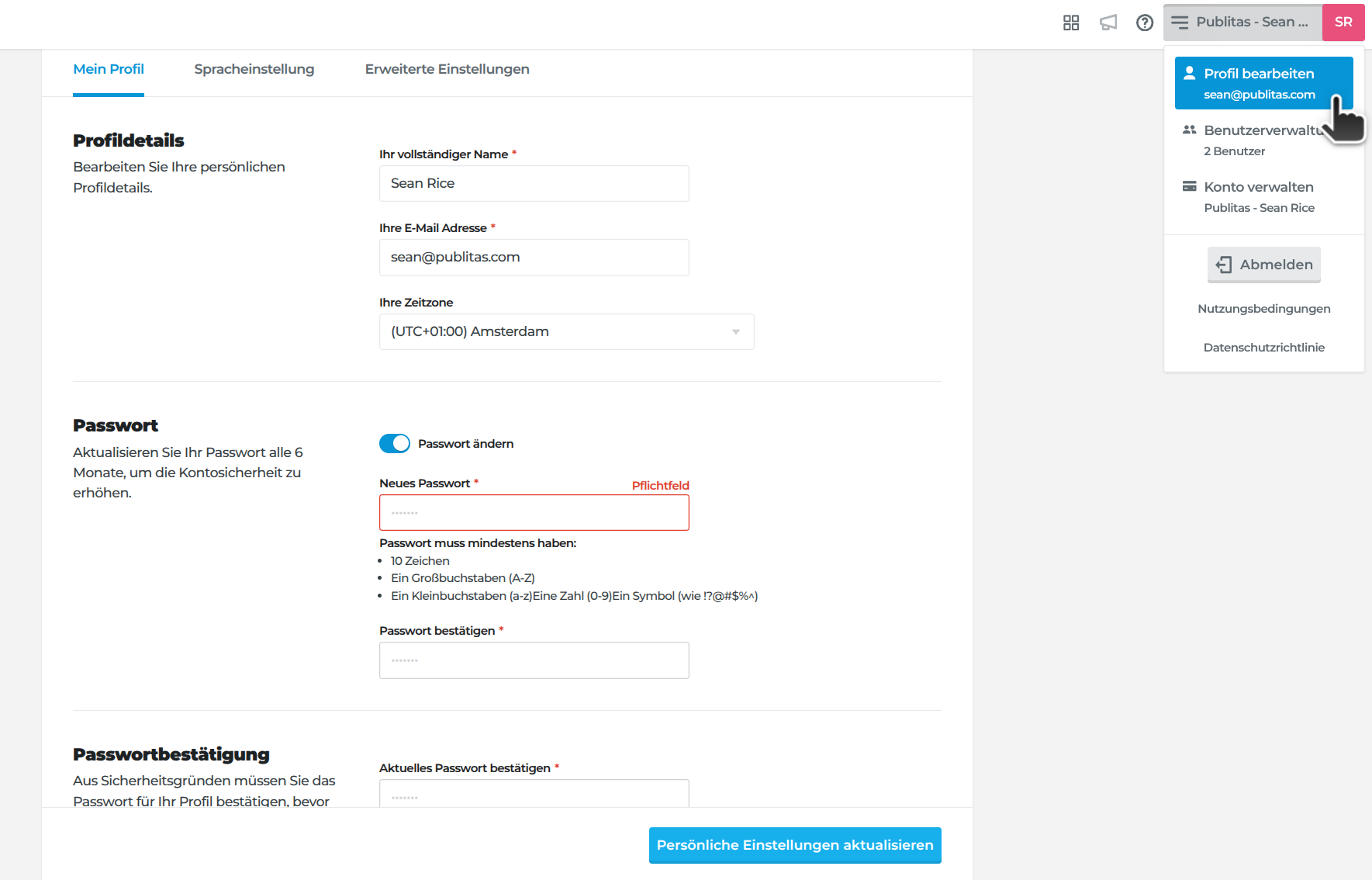Open the help question mark icon
Image resolution: width=1372 pixels, height=880 pixels.
[1145, 23]
